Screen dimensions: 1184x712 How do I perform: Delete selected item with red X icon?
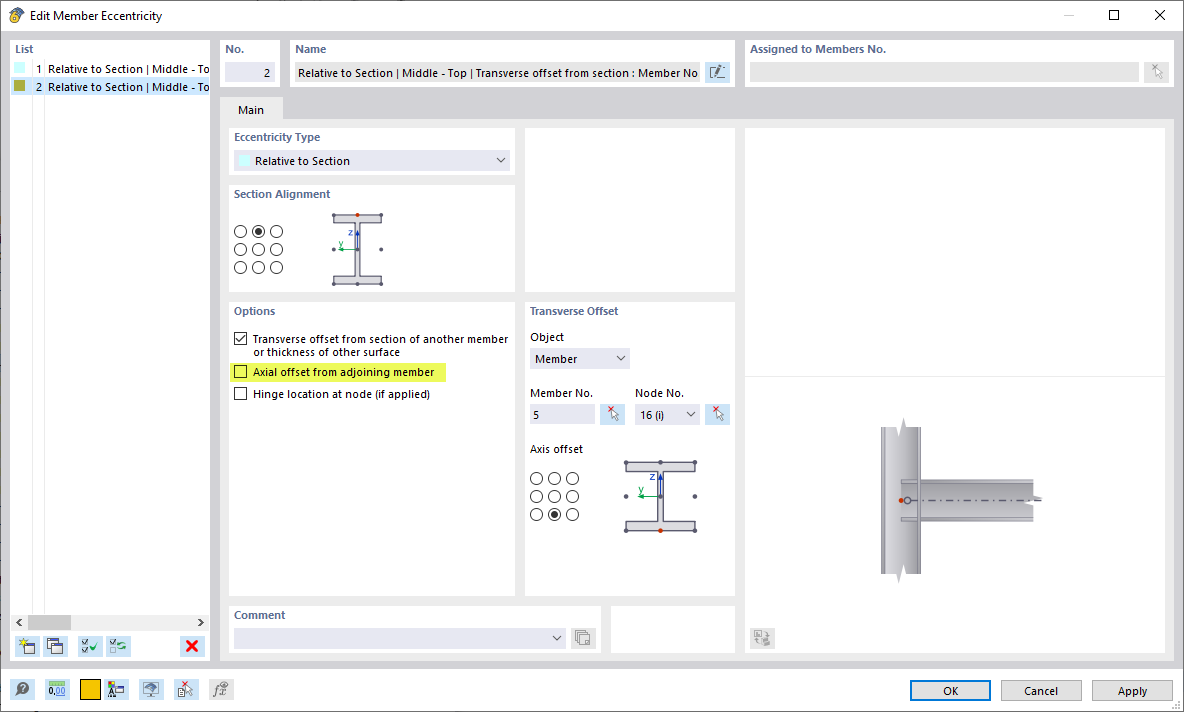click(x=192, y=646)
